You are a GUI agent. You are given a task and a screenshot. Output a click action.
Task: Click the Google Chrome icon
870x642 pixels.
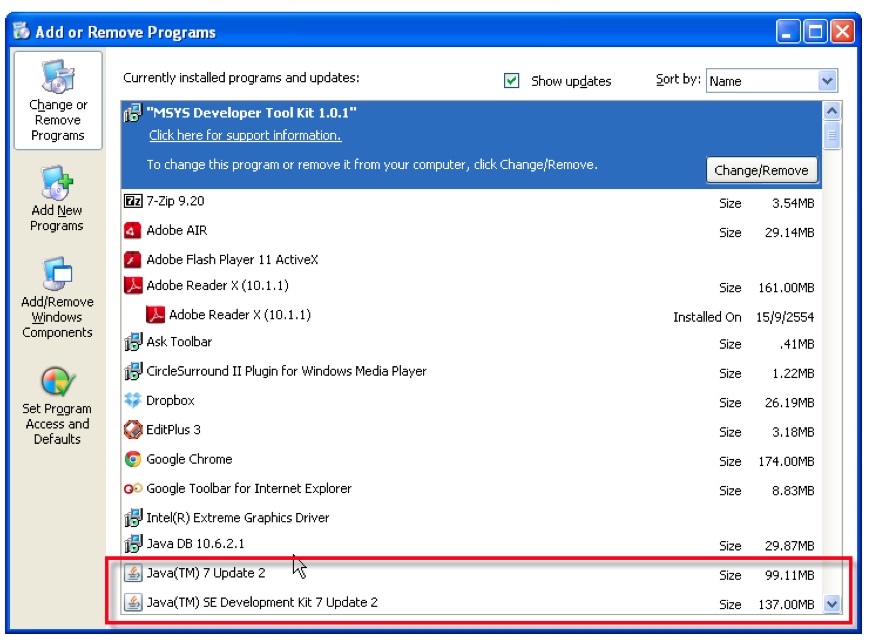click(x=133, y=459)
